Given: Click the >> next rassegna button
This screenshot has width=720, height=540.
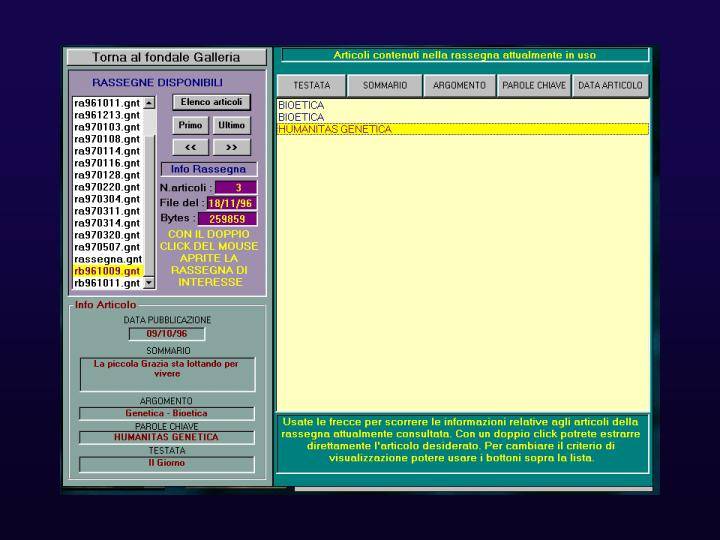Looking at the screenshot, I should pyautogui.click(x=231, y=147).
